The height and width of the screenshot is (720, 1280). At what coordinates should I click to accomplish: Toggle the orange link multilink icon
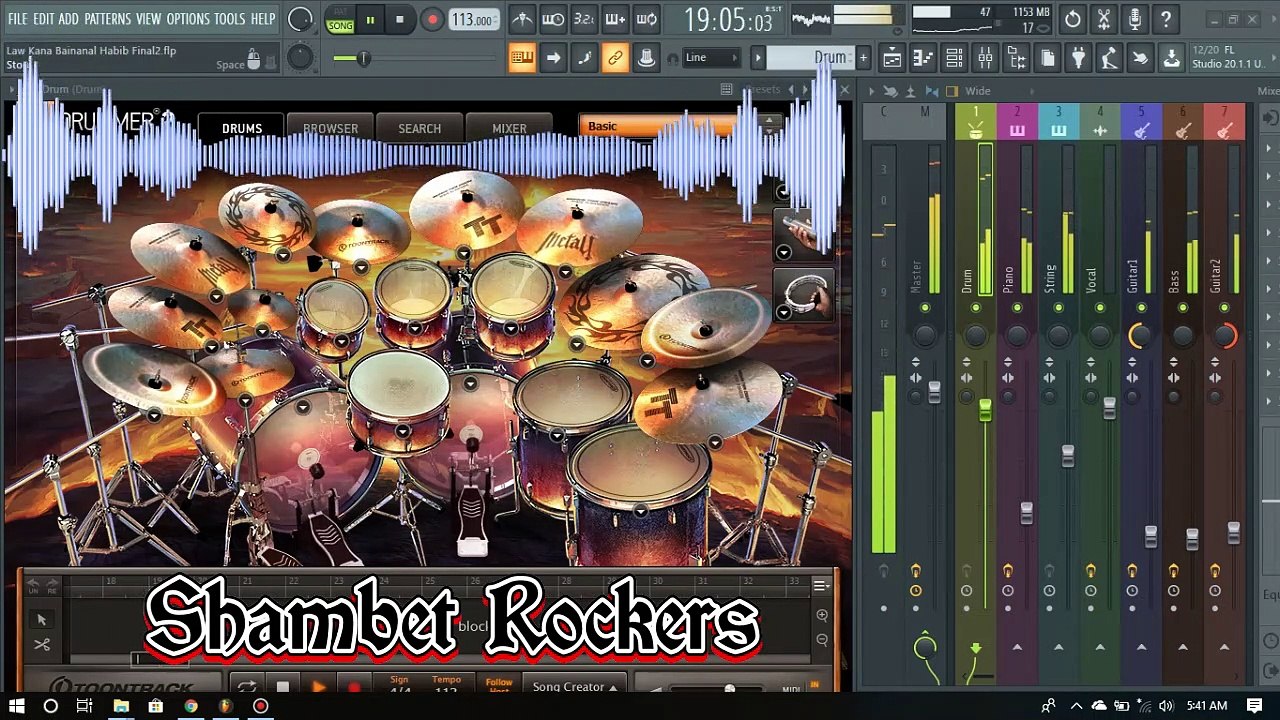point(615,58)
